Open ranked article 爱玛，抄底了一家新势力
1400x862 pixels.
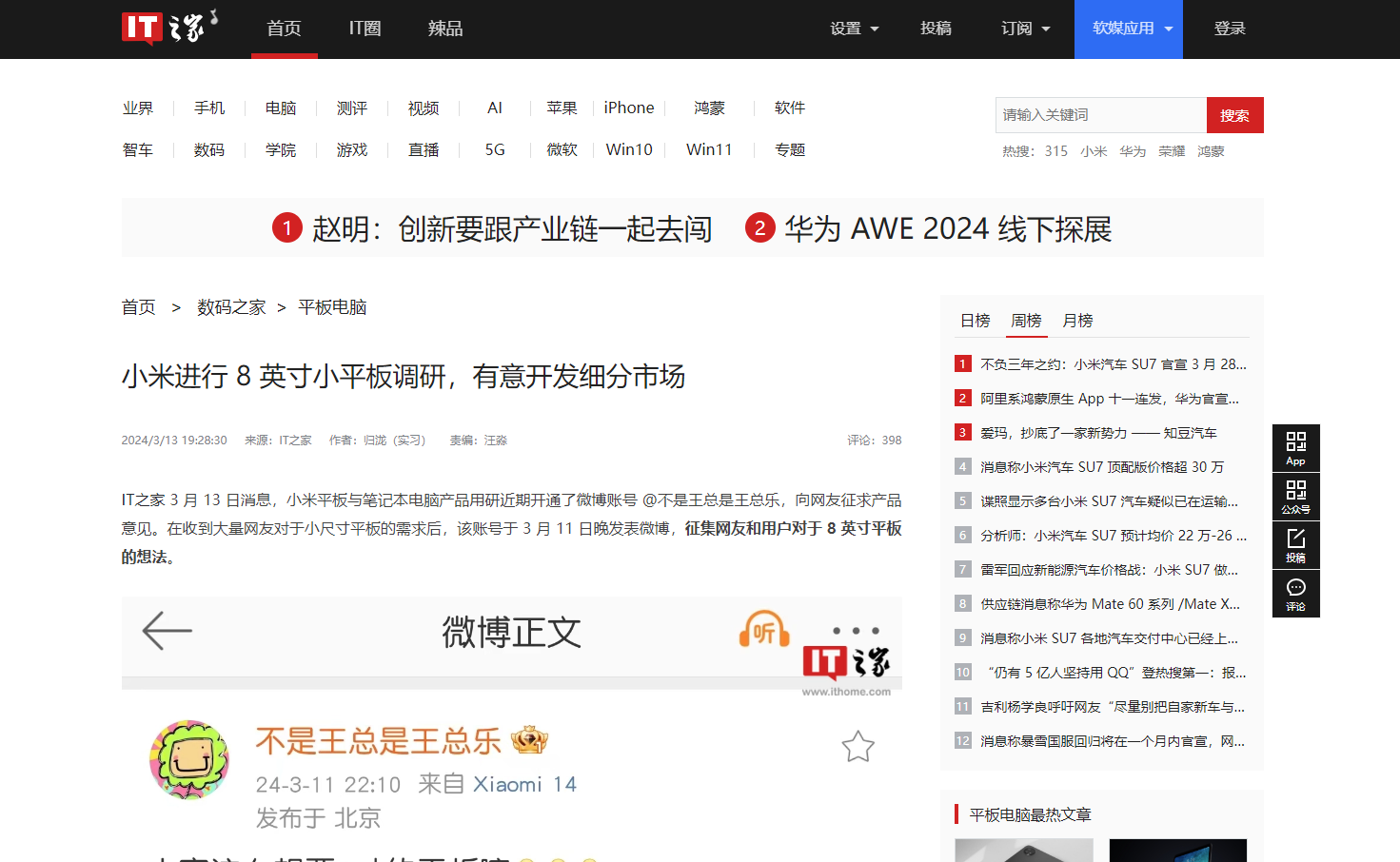pos(1098,433)
